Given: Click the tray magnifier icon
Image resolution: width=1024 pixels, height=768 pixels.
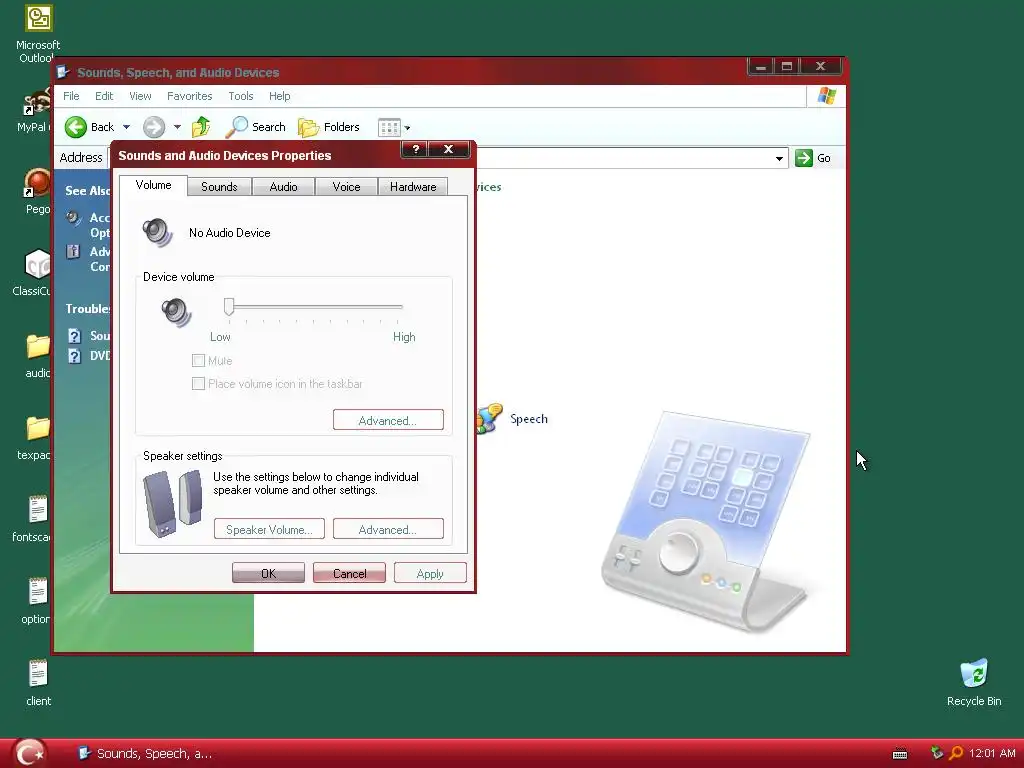Looking at the screenshot, I should click(x=956, y=753).
